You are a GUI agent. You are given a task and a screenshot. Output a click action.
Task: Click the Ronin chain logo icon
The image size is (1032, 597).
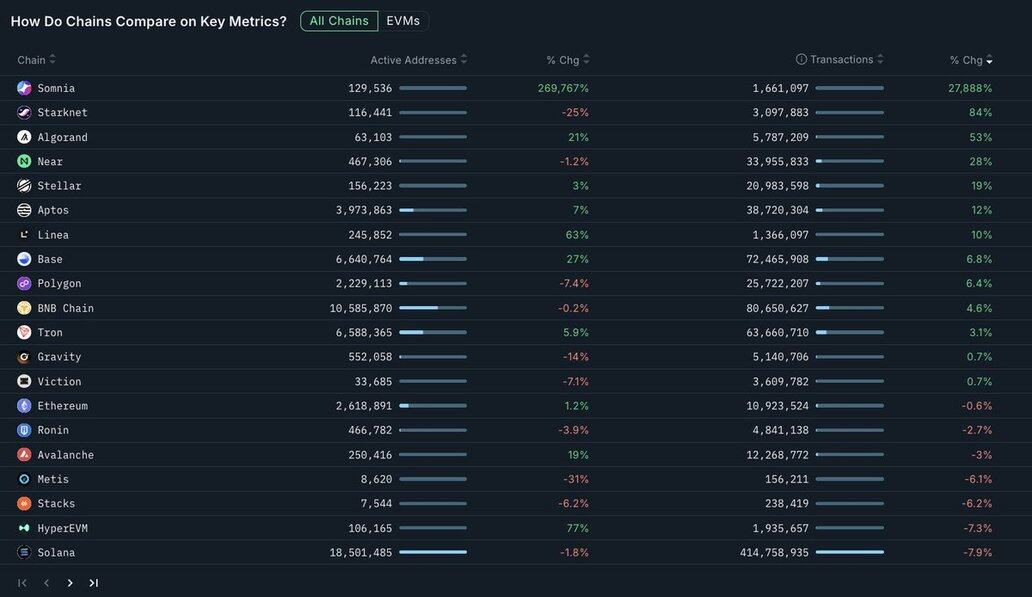click(24, 430)
